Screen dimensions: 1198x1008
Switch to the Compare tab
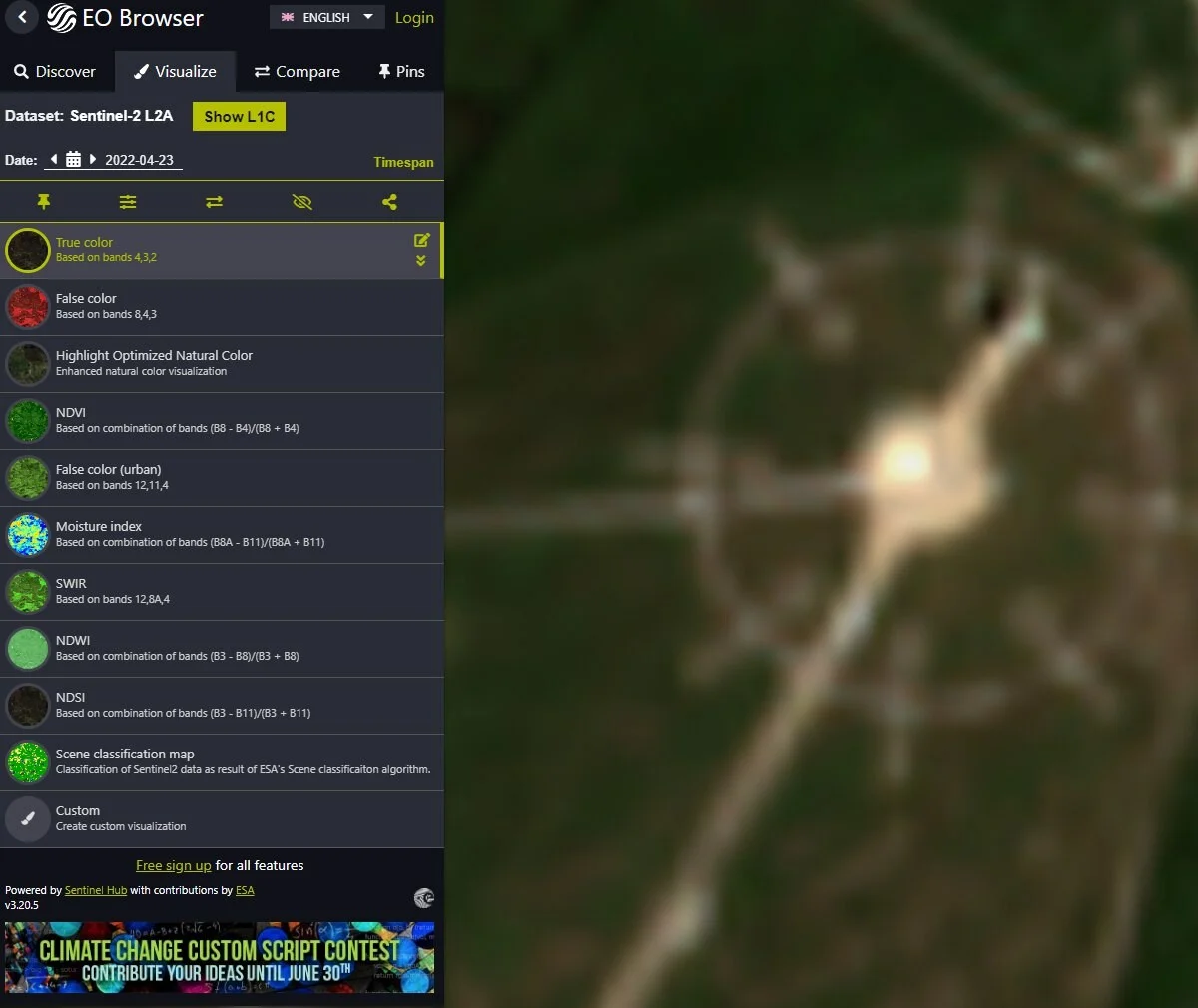coord(298,72)
